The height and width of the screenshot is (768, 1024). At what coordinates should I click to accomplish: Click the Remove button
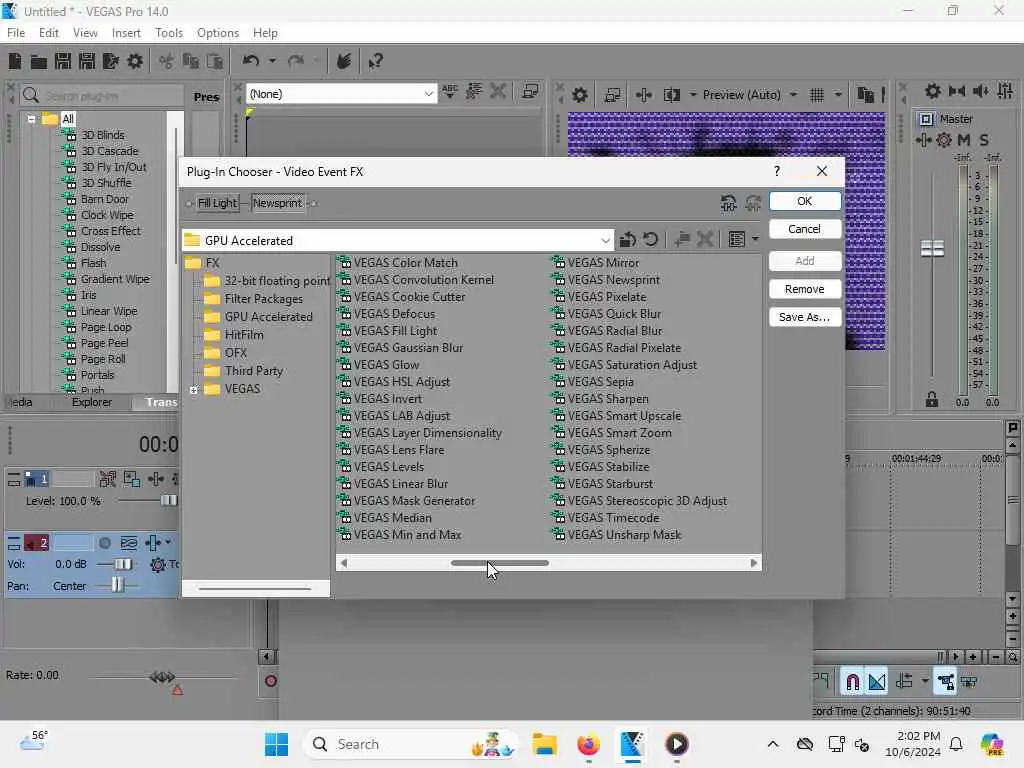click(805, 289)
